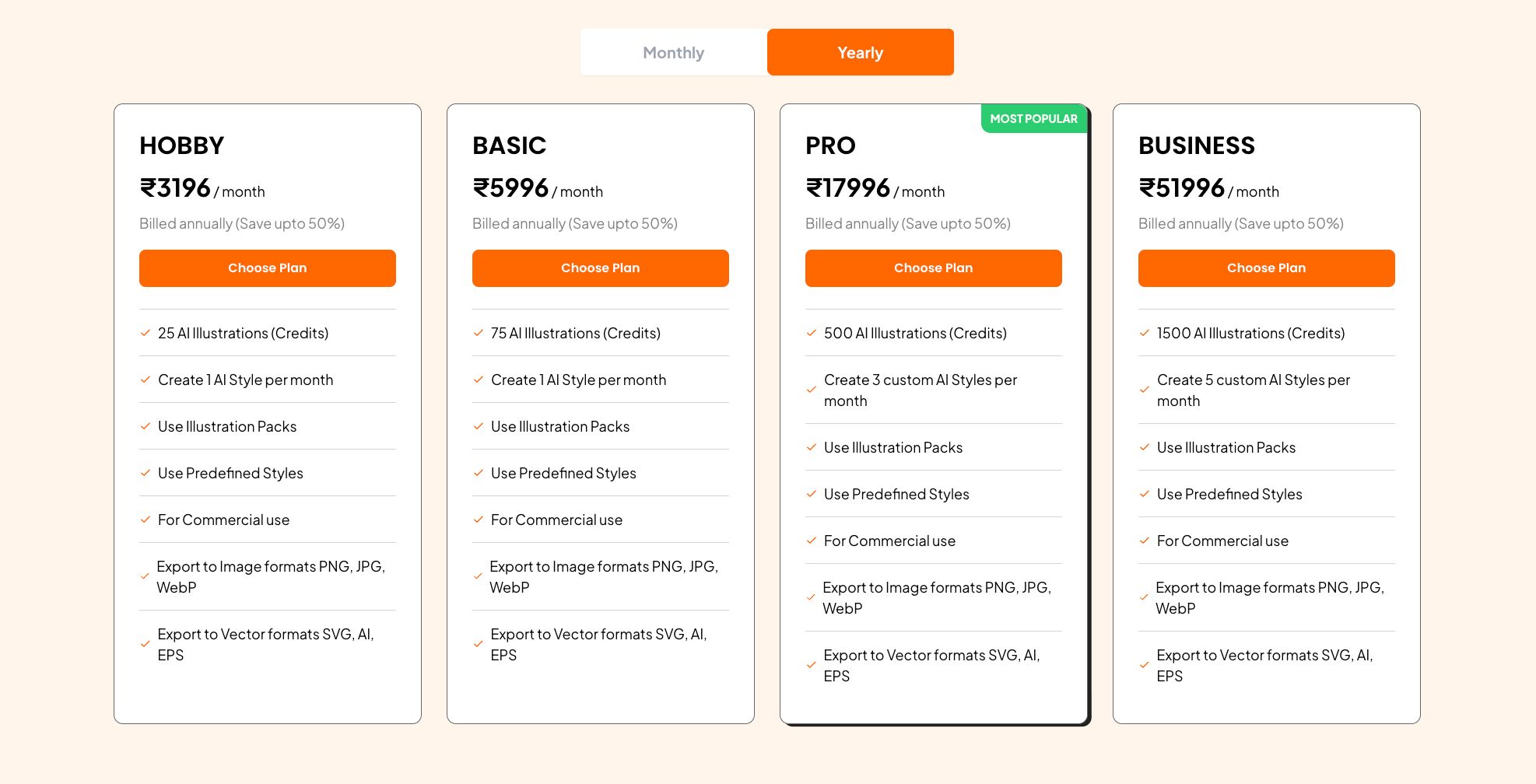Click Basic plan's Use Illustration Packs checkmark
Image resolution: width=1536 pixels, height=784 pixels.
pos(479,426)
